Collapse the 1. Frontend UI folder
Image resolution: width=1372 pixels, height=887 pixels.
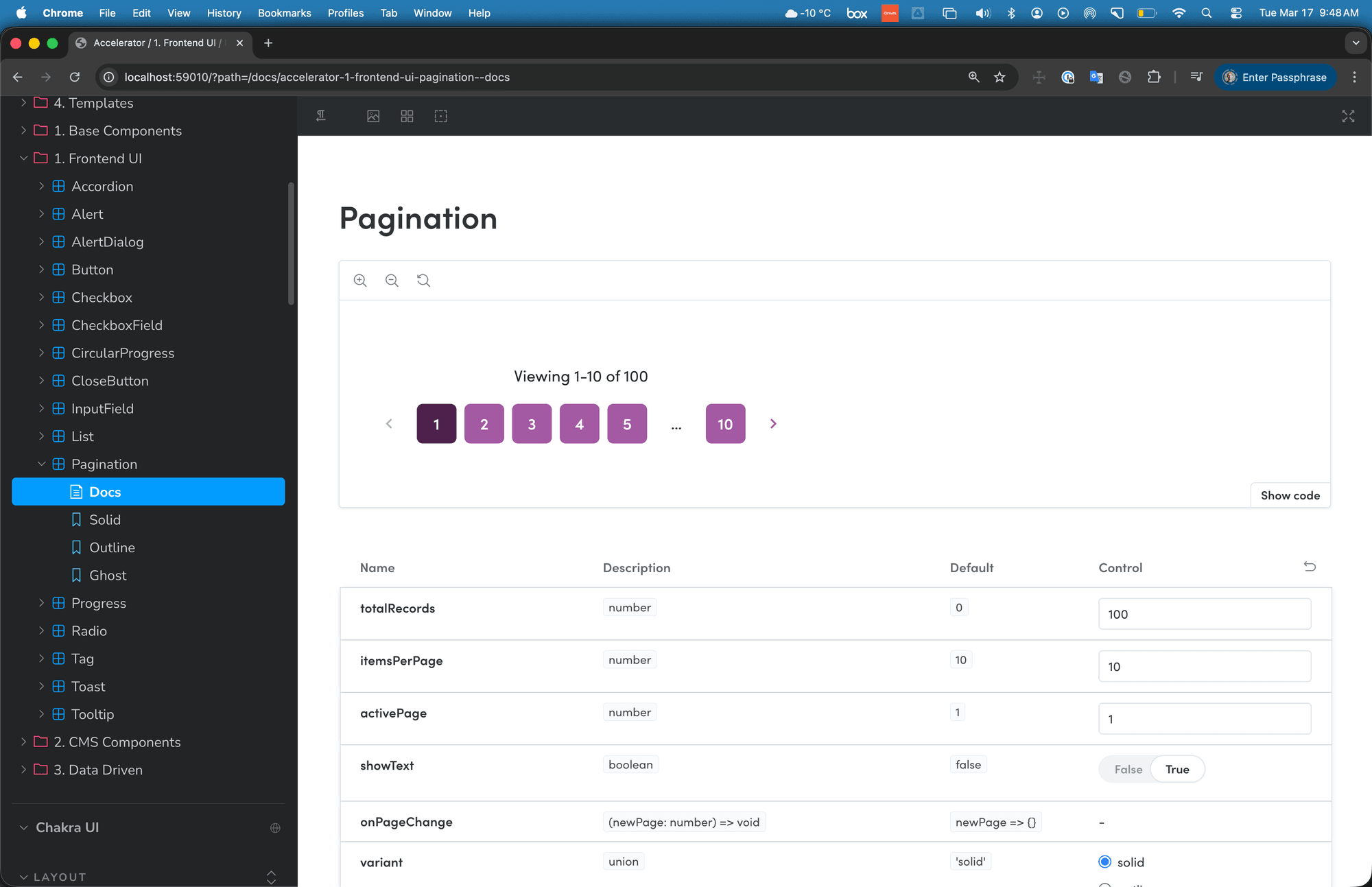tap(24, 158)
